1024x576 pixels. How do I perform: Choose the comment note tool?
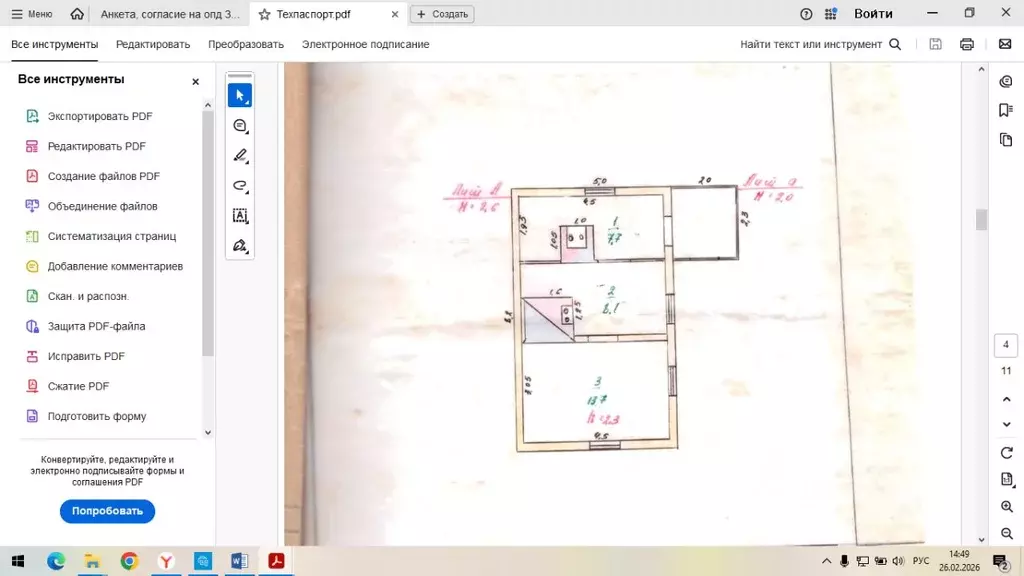[x=239, y=126]
